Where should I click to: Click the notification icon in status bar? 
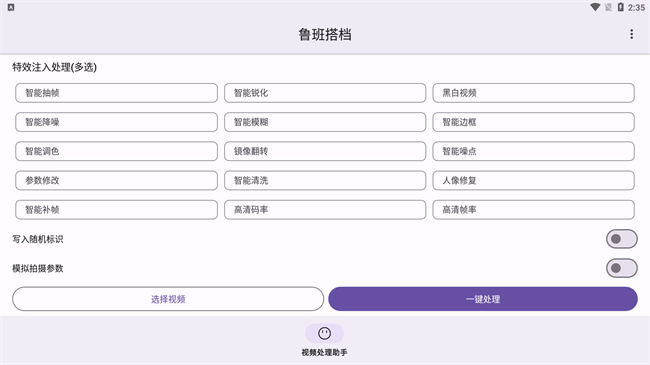point(11,7)
